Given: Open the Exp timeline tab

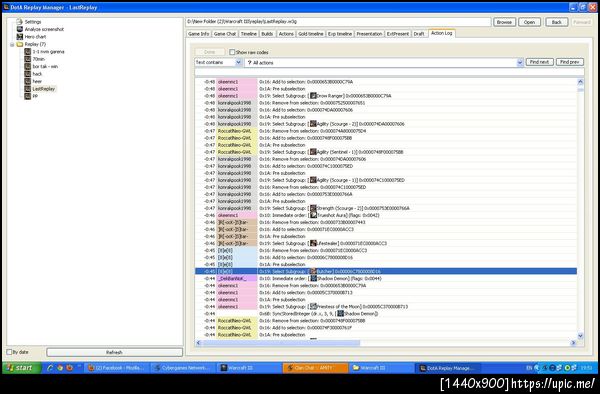Looking at the screenshot, I should click(x=340, y=34).
